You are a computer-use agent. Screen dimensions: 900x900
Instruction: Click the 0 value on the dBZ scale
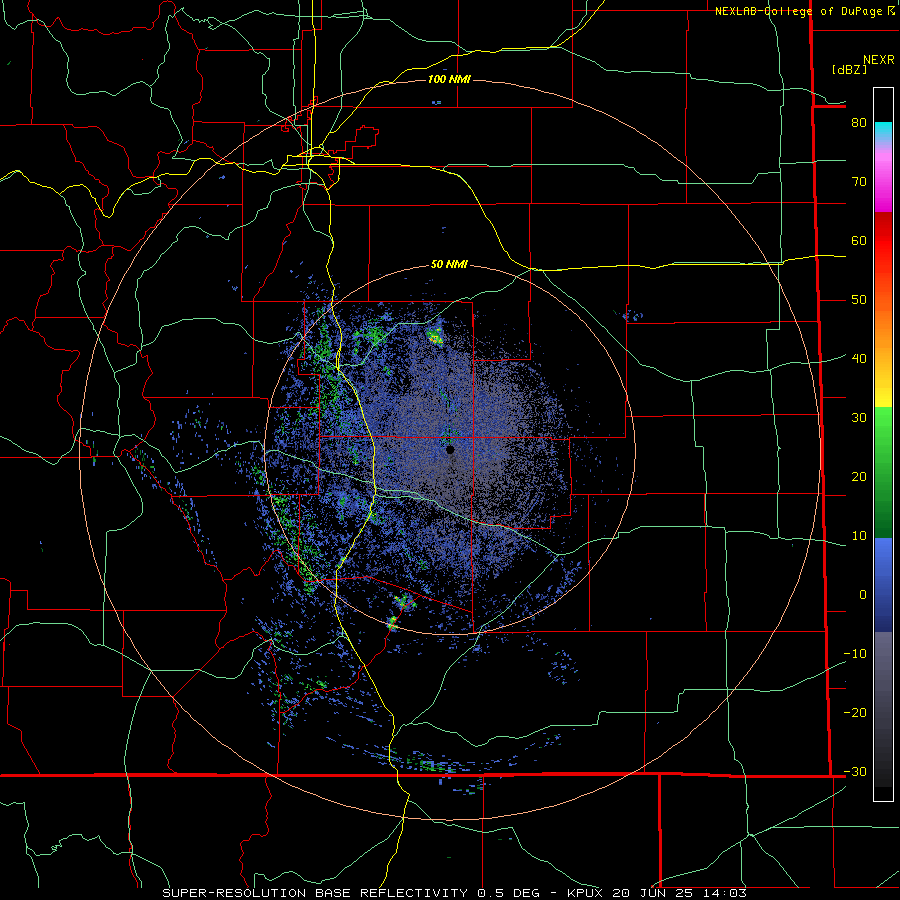click(863, 595)
